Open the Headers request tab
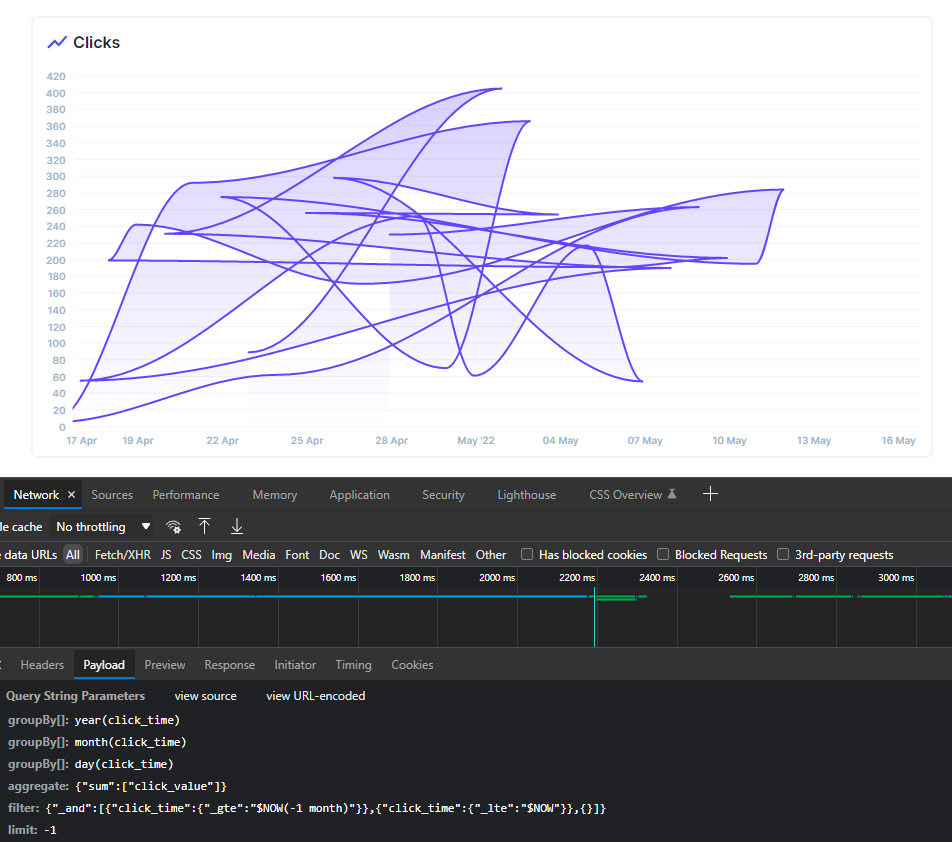The height and width of the screenshot is (842, 952). point(42,665)
